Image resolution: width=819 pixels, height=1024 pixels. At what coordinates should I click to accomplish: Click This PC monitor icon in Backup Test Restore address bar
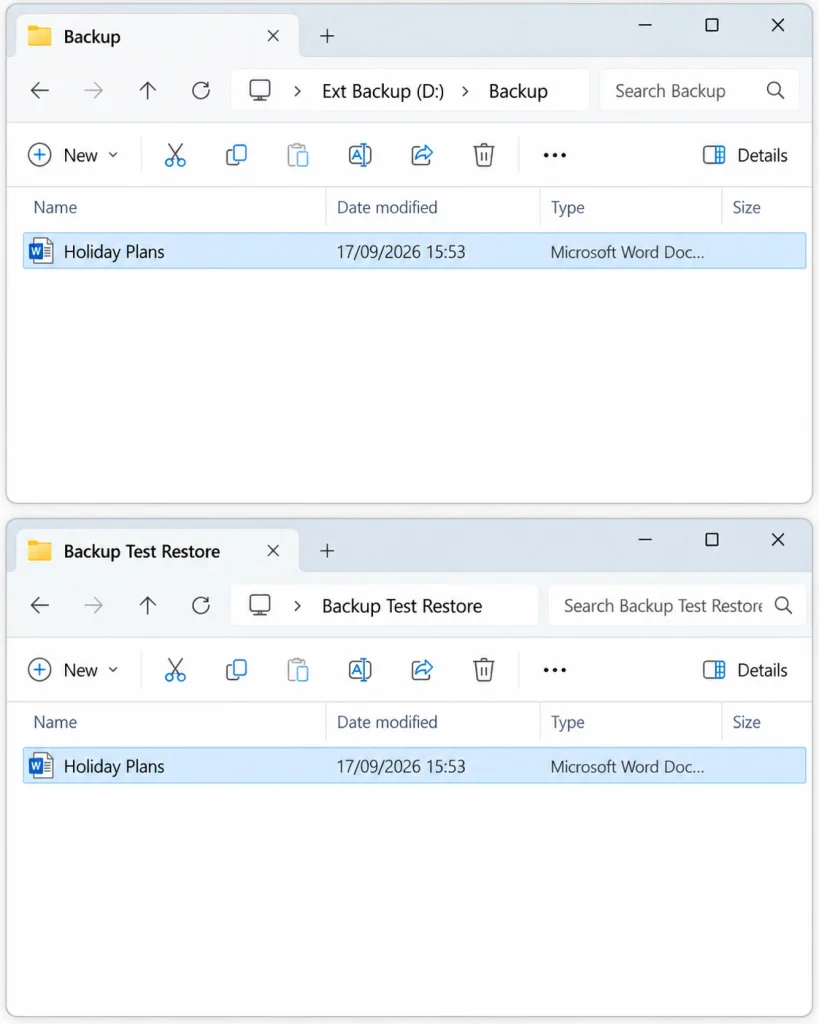[x=260, y=605]
